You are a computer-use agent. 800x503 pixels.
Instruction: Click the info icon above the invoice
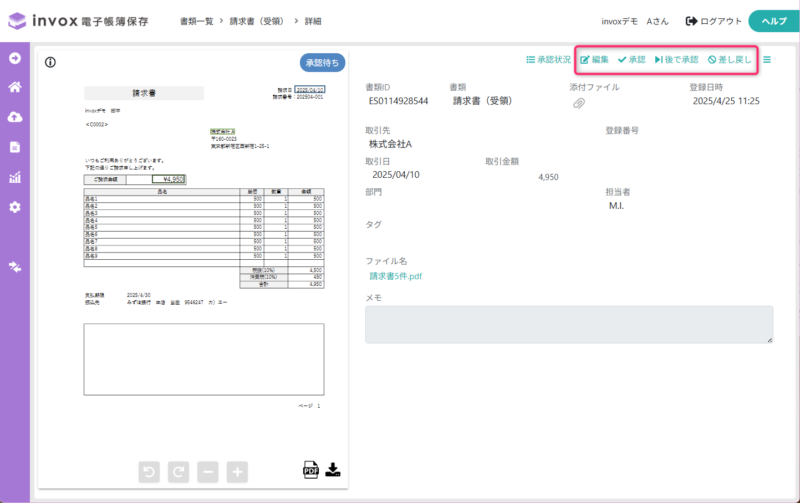(50, 62)
